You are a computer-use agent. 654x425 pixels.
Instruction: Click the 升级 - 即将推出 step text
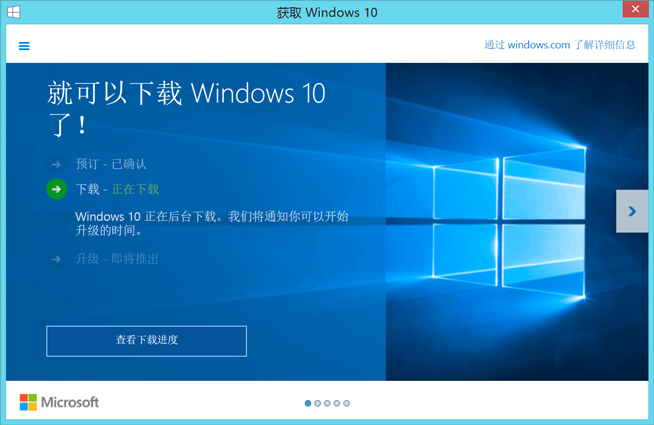tap(117, 259)
